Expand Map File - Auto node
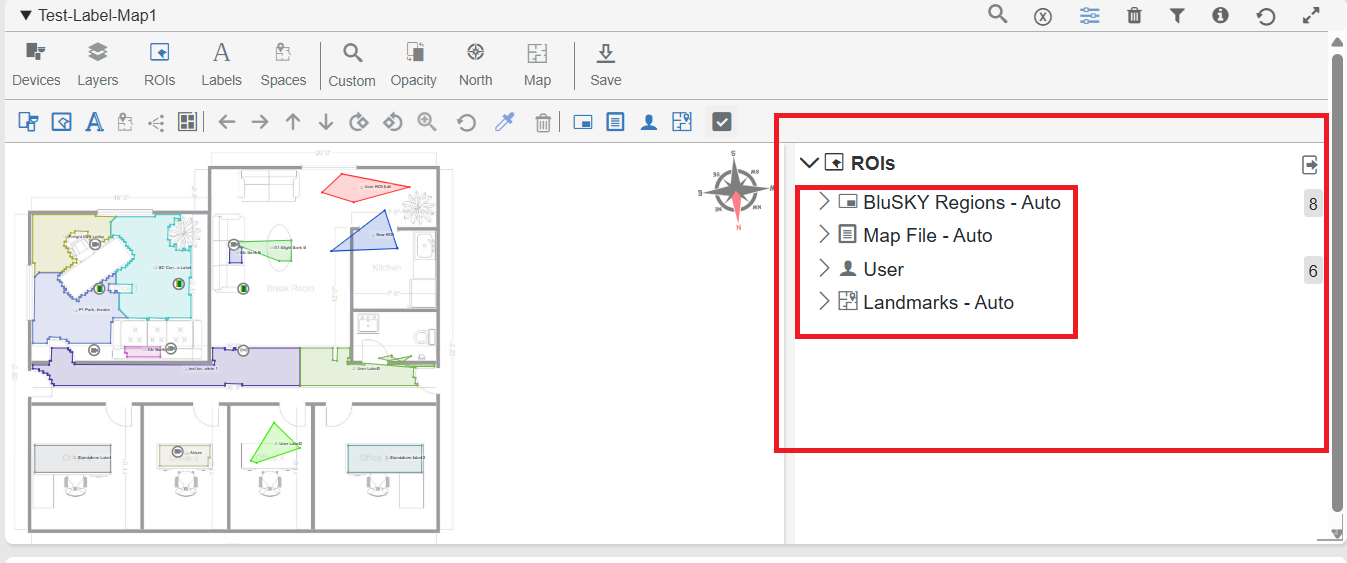 [824, 235]
